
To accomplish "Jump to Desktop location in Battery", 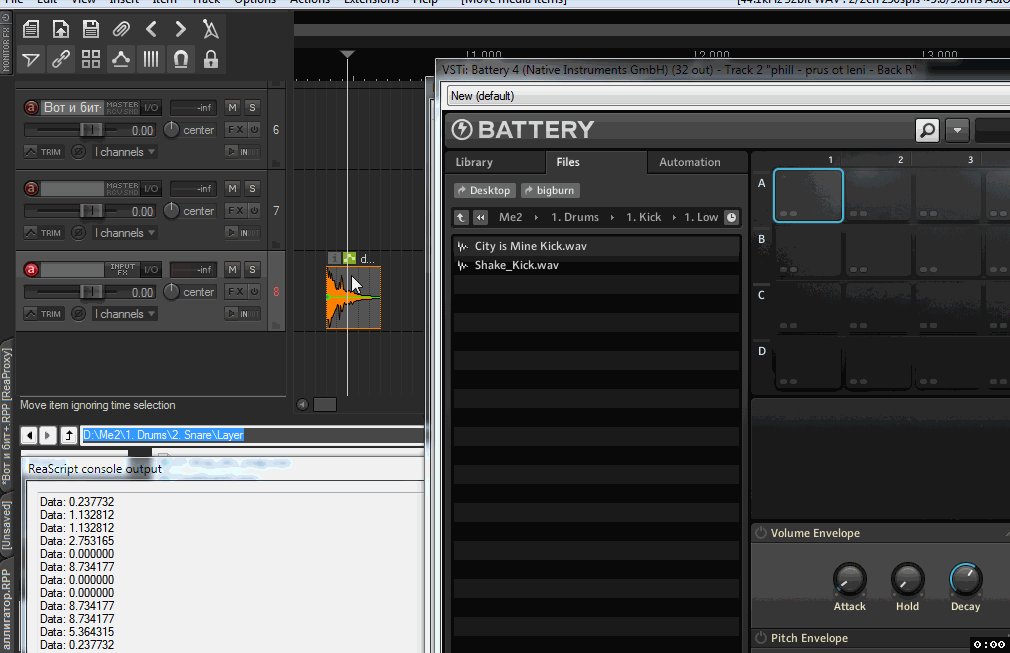I will point(484,191).
